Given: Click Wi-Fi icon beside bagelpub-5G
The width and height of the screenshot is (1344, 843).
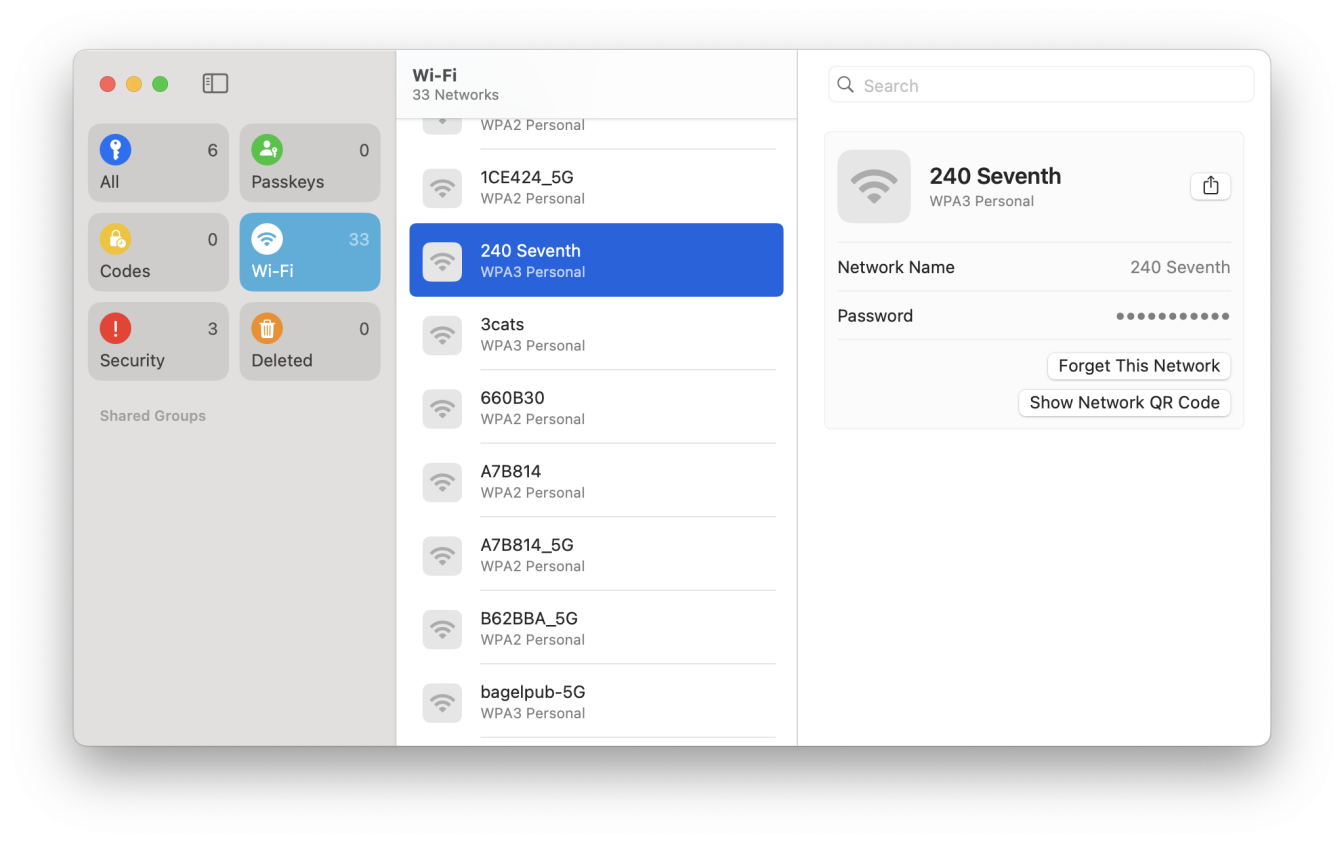Looking at the screenshot, I should pos(442,702).
